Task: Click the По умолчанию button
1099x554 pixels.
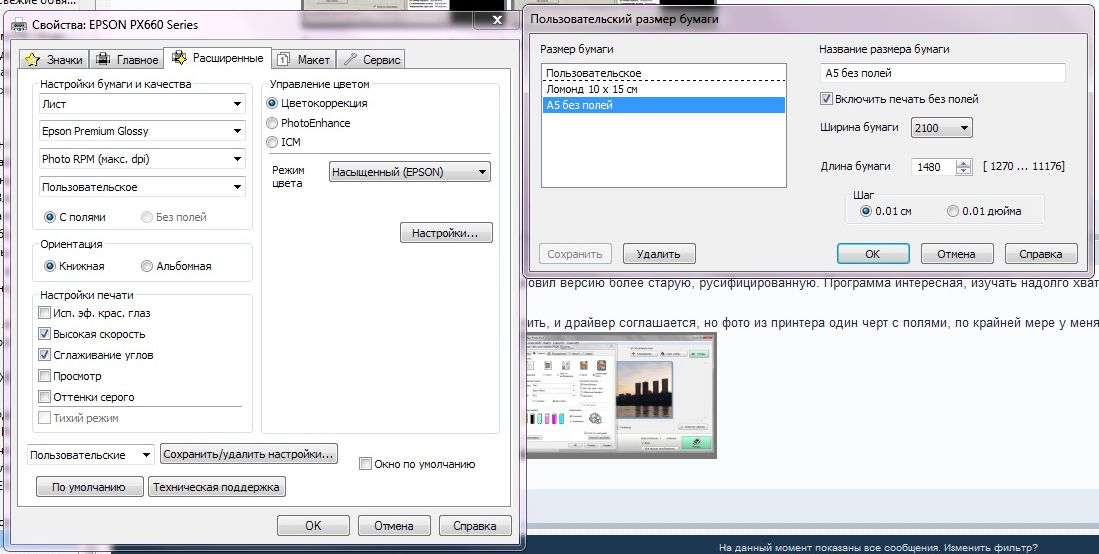Action: click(89, 487)
